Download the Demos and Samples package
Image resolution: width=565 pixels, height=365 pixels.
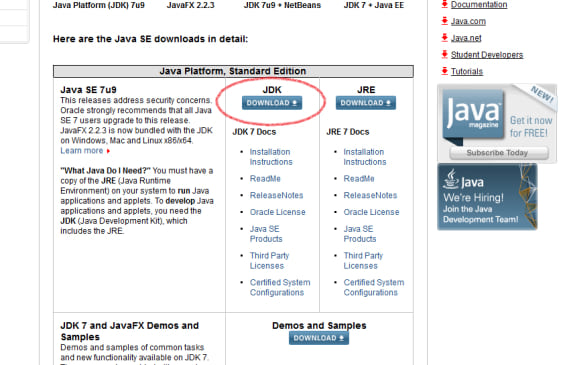click(x=319, y=338)
